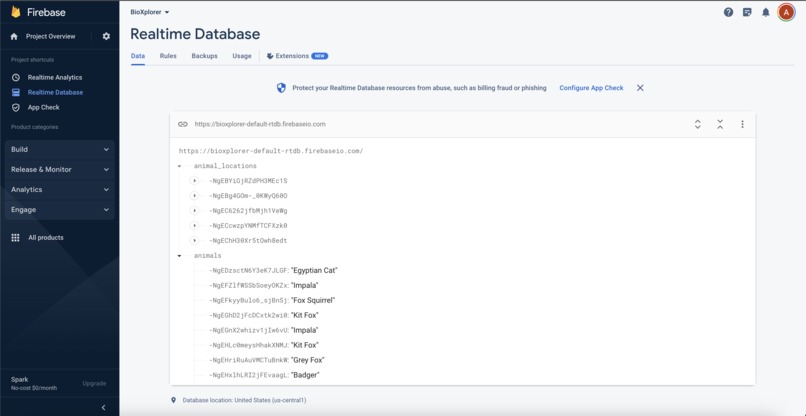Expand node -NgEChH30Xr5tOwh8edt
Viewport: 806px width, 416px height.
coord(194,241)
